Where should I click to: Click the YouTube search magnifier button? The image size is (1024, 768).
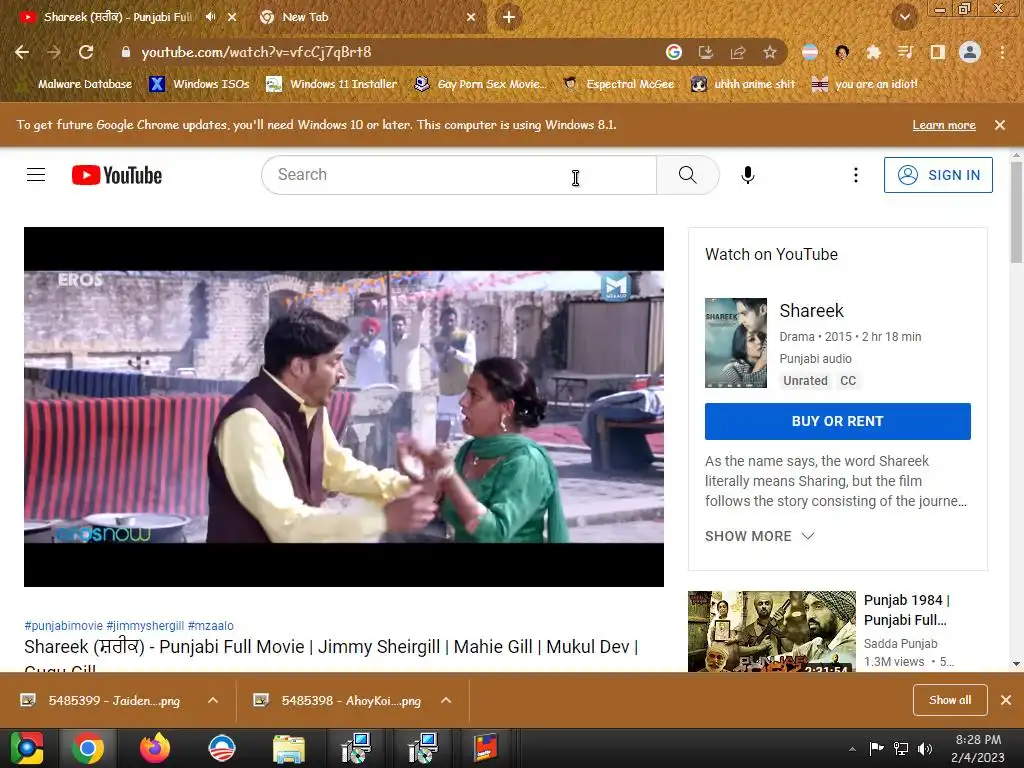pyautogui.click(x=688, y=175)
